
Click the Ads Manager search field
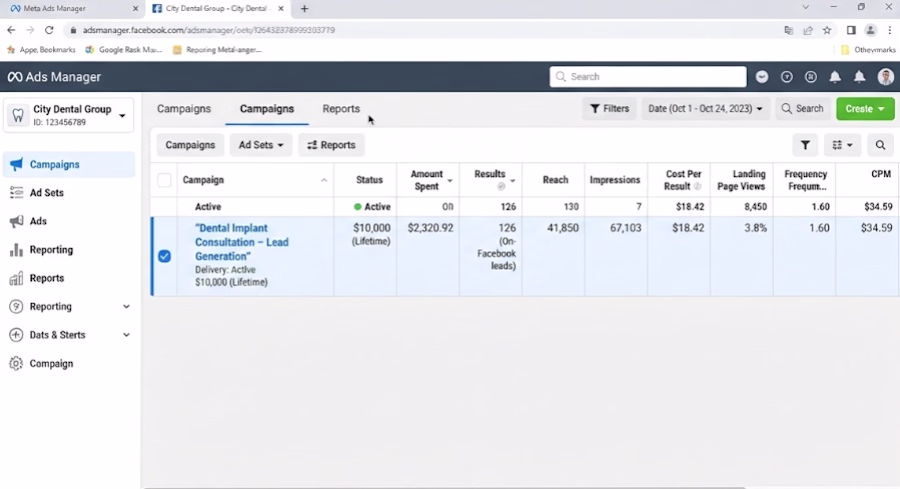click(x=648, y=76)
